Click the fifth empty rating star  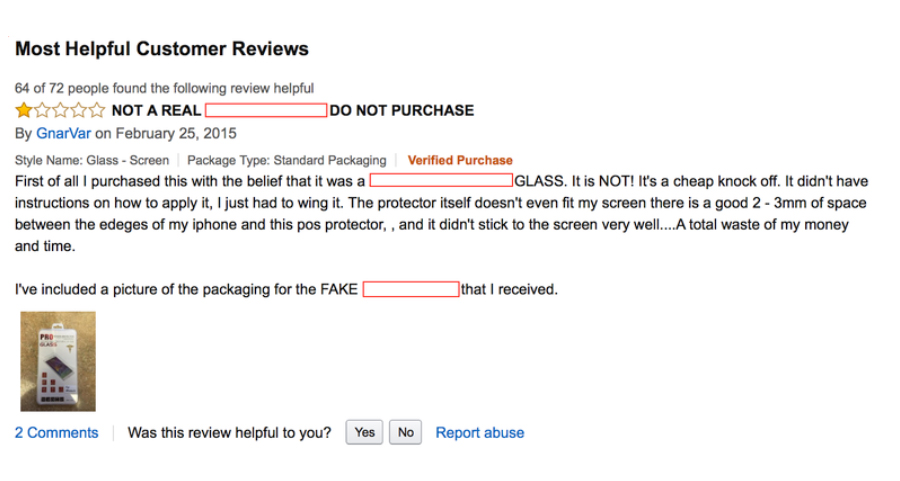(x=97, y=110)
